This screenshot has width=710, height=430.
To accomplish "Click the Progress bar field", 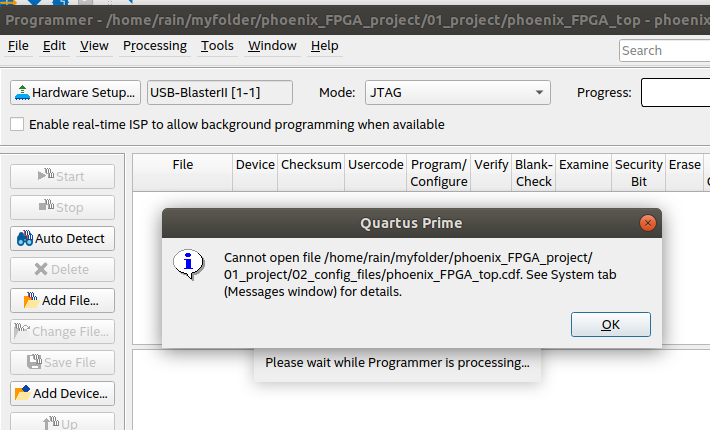I will point(675,93).
